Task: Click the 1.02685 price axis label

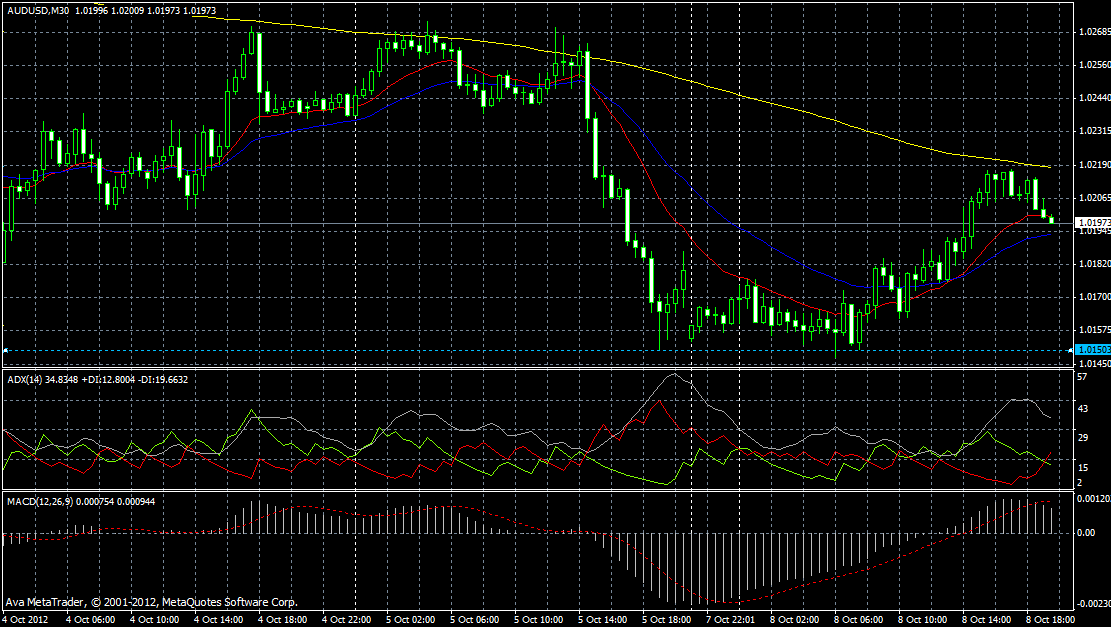Action: click(1093, 32)
